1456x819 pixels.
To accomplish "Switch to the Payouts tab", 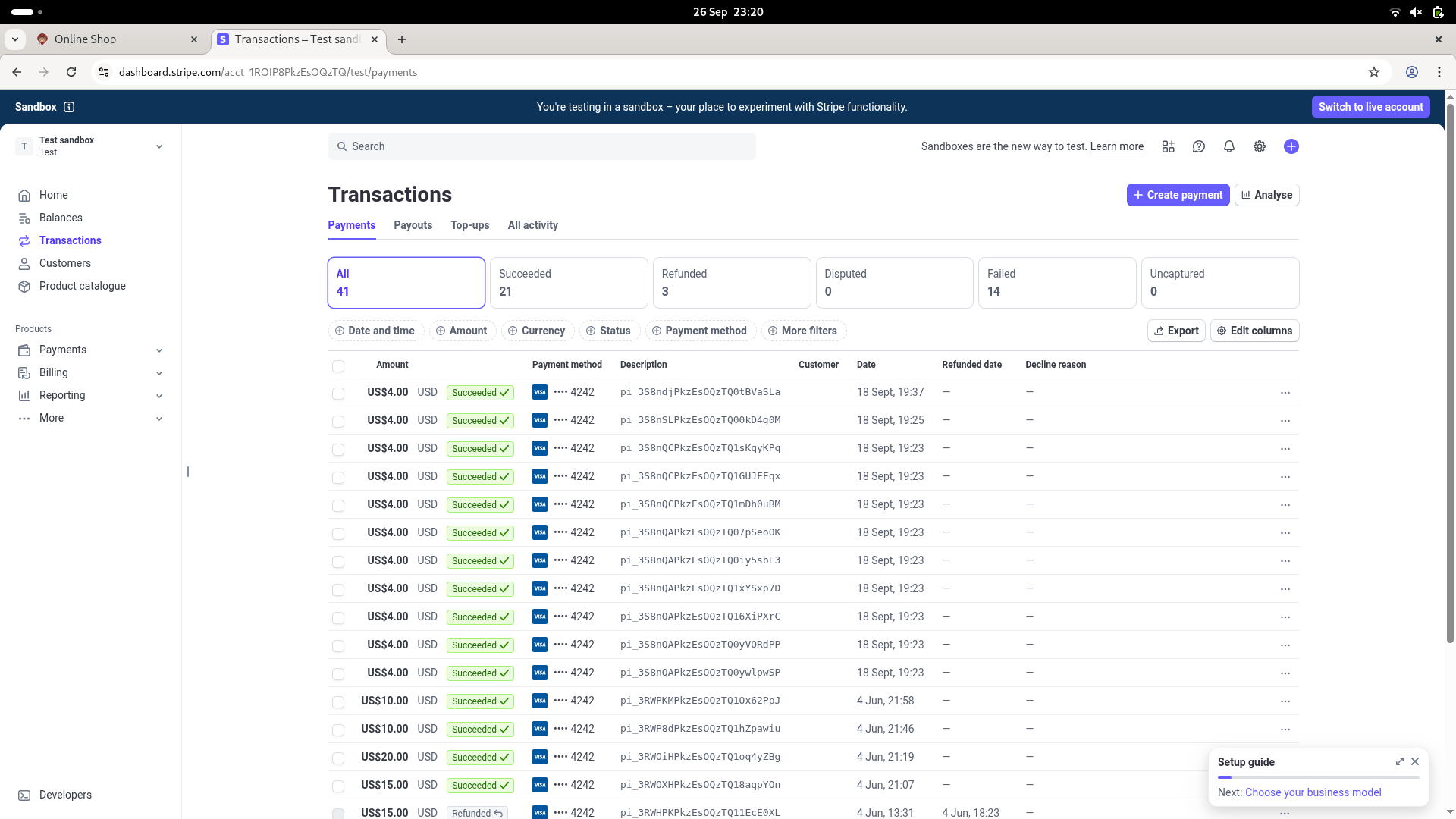I will click(413, 225).
